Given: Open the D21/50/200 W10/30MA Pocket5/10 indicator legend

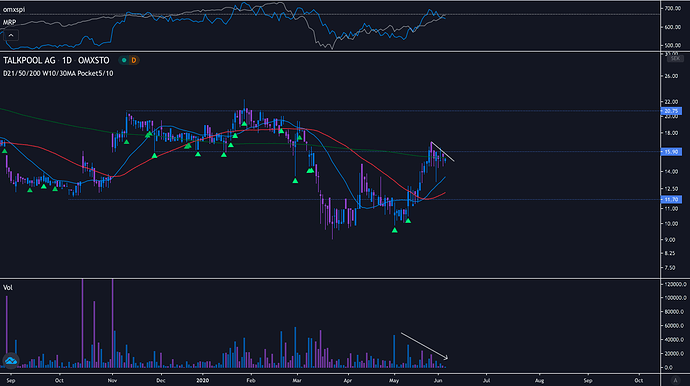Looking at the screenshot, I should (x=58, y=74).
